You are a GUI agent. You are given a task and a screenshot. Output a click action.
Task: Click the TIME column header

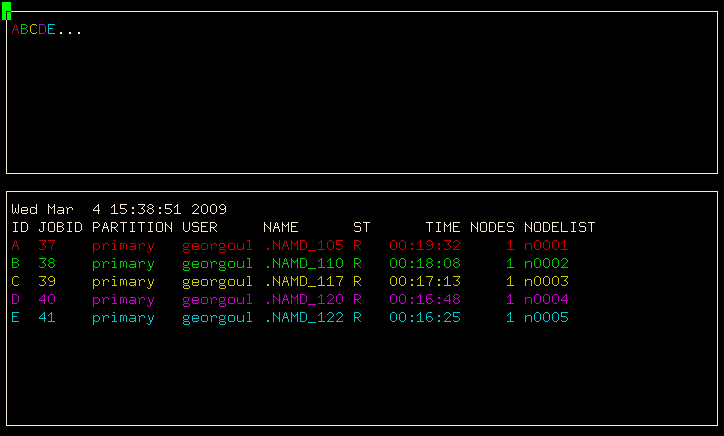[x=443, y=228]
